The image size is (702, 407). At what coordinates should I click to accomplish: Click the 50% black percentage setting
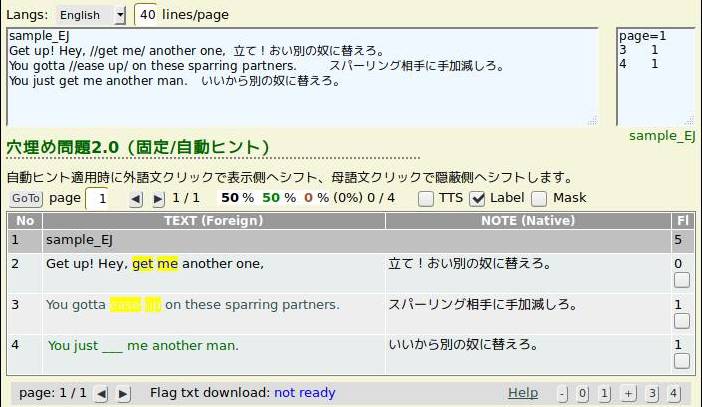pyautogui.click(x=236, y=198)
